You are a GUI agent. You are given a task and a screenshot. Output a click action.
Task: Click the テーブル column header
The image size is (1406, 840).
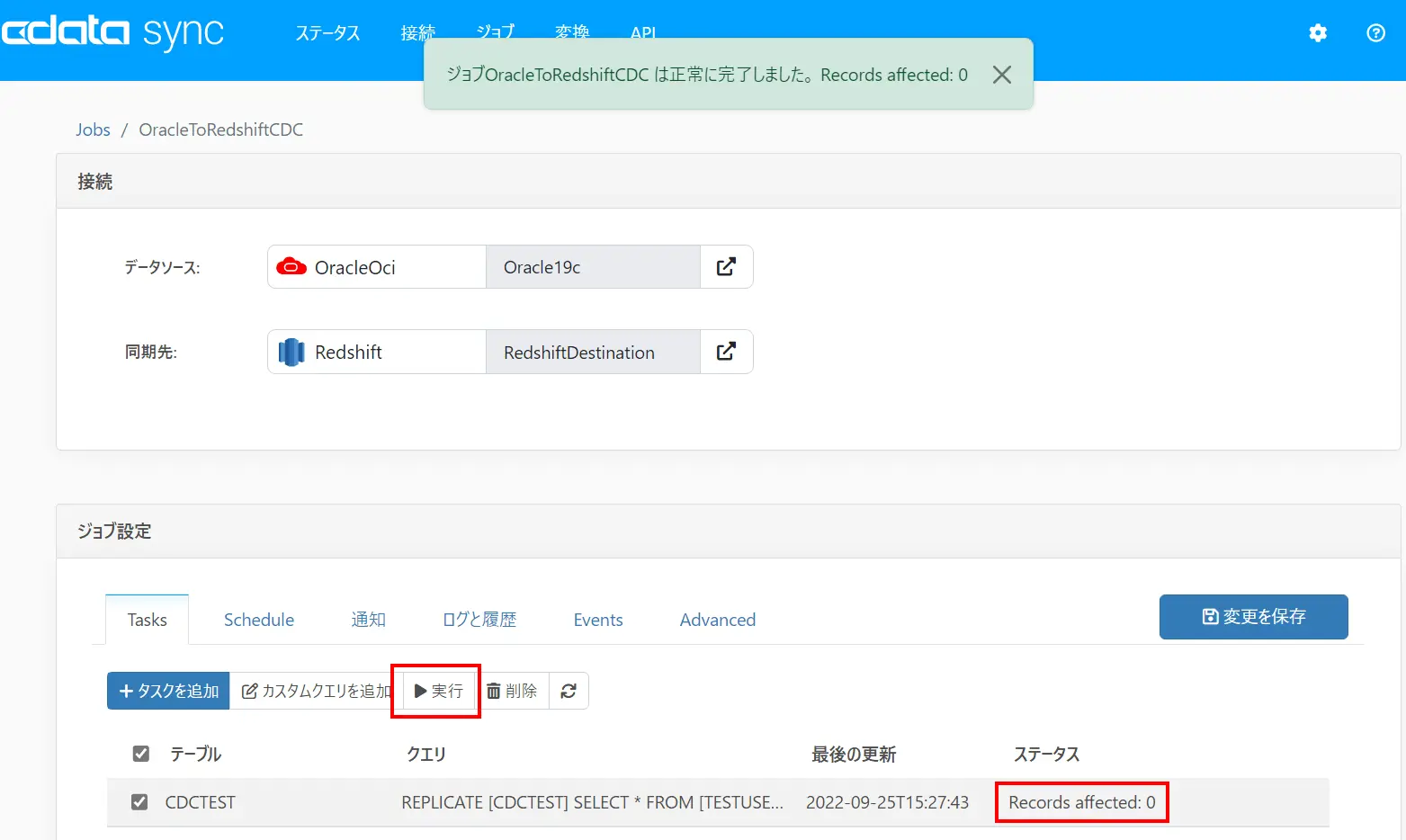[196, 754]
